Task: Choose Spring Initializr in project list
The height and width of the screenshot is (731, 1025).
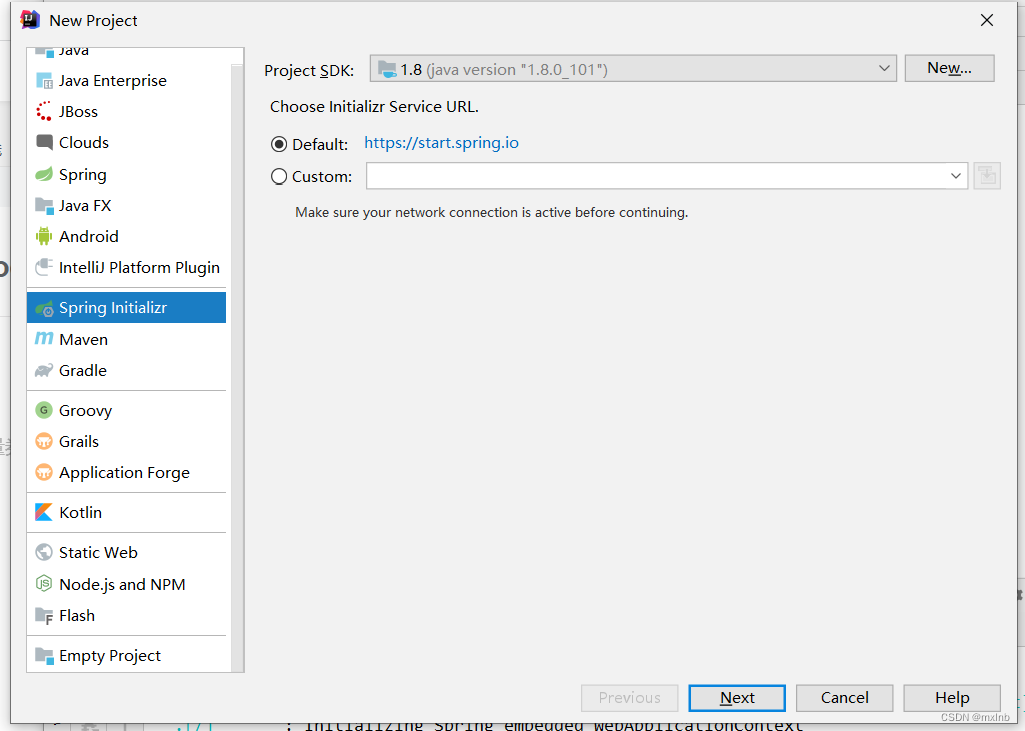Action: point(127,307)
